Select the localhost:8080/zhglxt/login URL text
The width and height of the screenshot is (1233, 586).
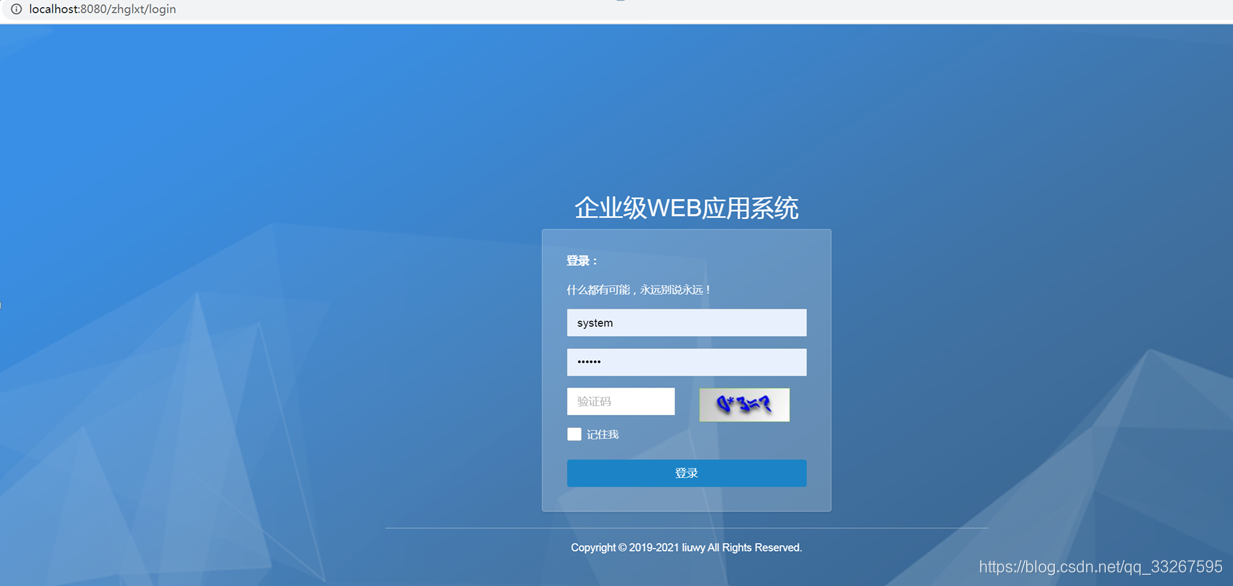pyautogui.click(x=102, y=9)
